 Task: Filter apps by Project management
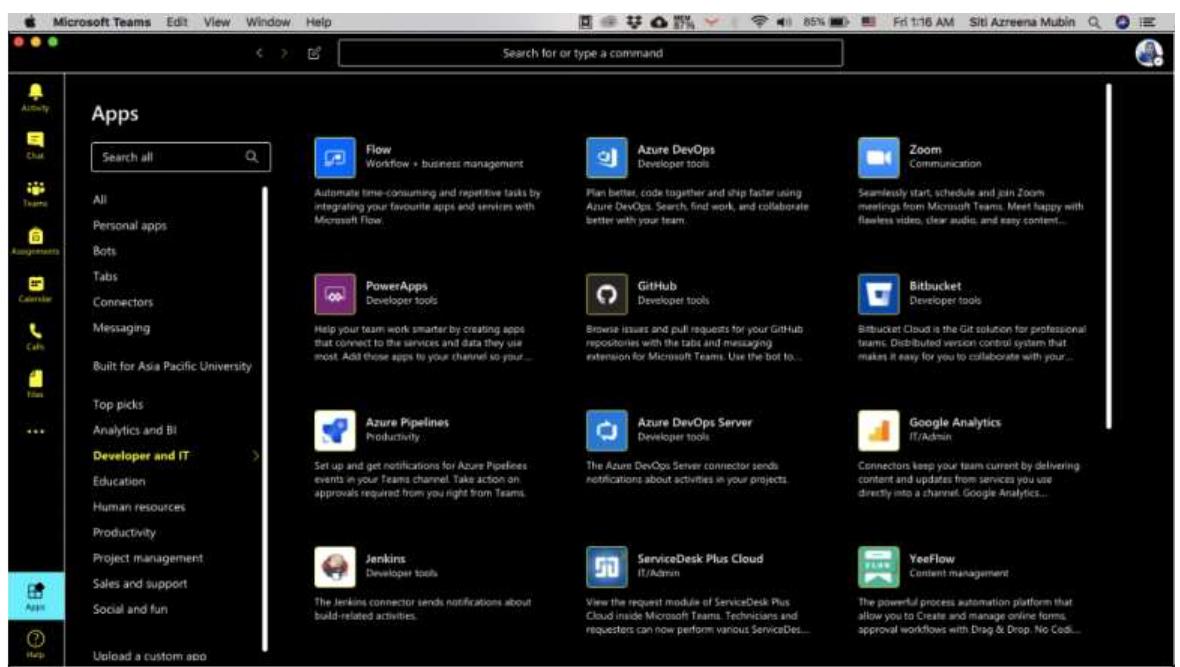148,558
